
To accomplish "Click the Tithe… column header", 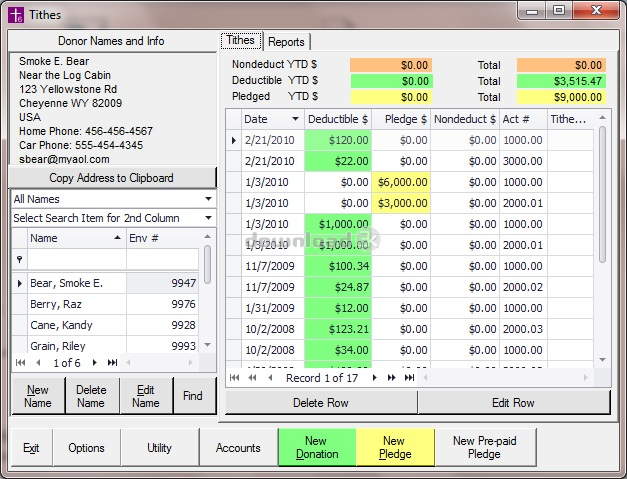I will point(570,119).
